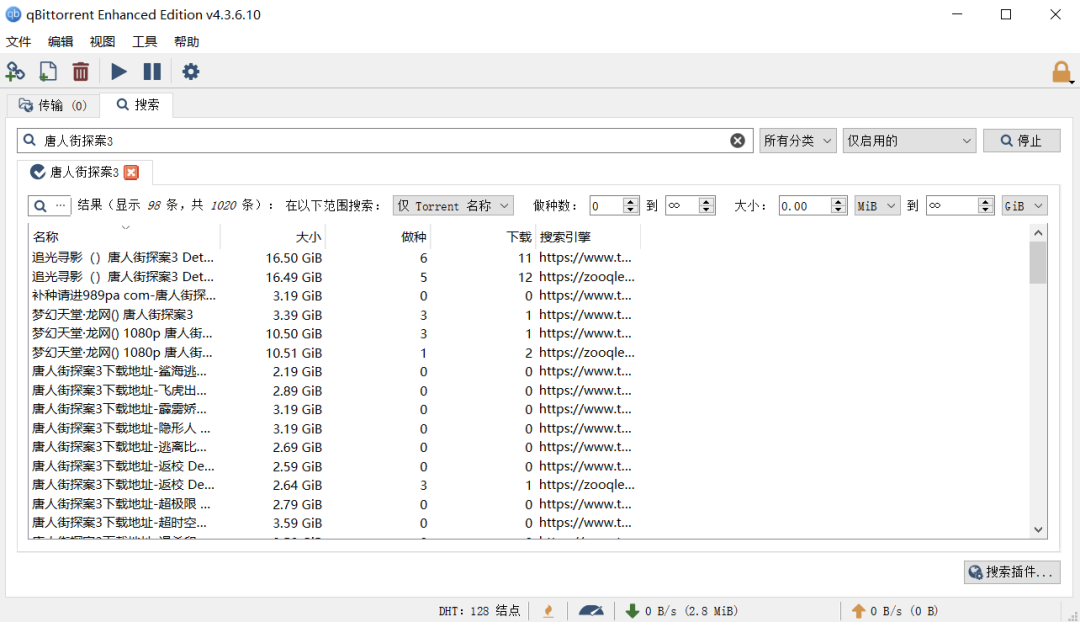The width and height of the screenshot is (1080, 622).
Task: Open the 帮助 menu
Action: tap(187, 42)
